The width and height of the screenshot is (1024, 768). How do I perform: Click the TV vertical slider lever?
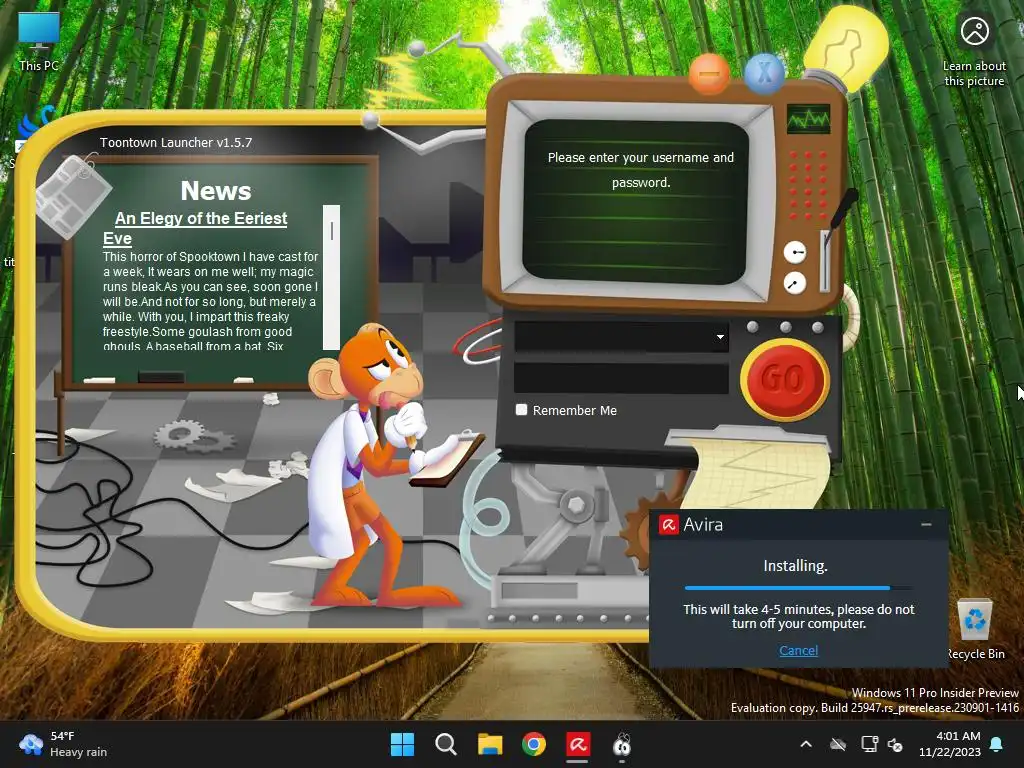tap(826, 261)
